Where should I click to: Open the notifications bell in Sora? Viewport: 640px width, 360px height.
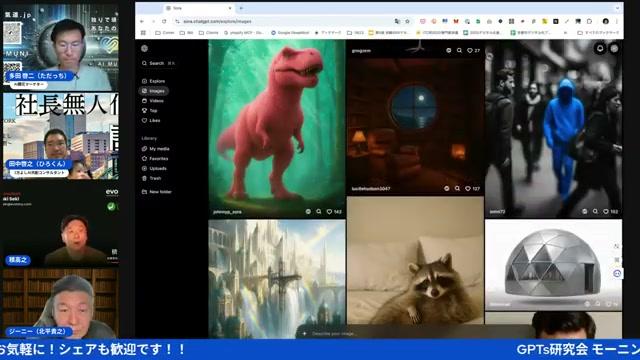click(600, 49)
